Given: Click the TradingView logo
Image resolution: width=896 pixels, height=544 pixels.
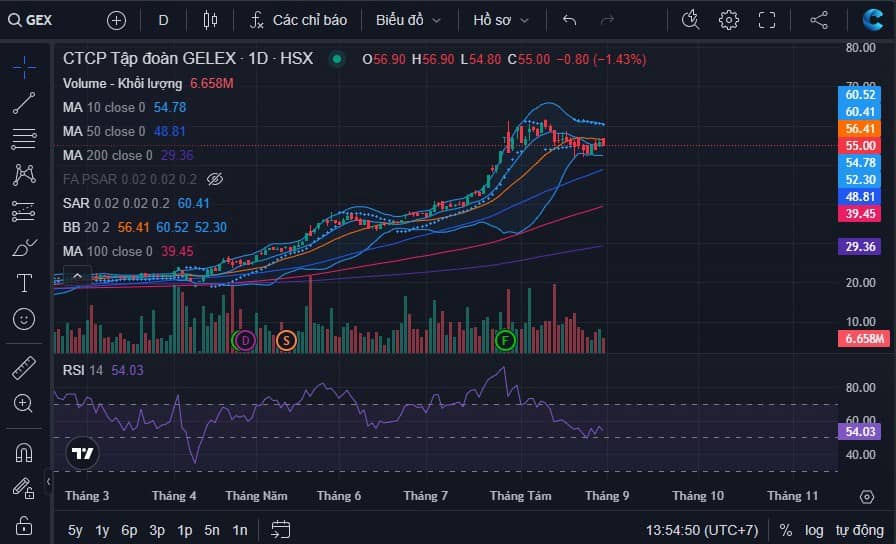Looking at the screenshot, I should point(83,454).
